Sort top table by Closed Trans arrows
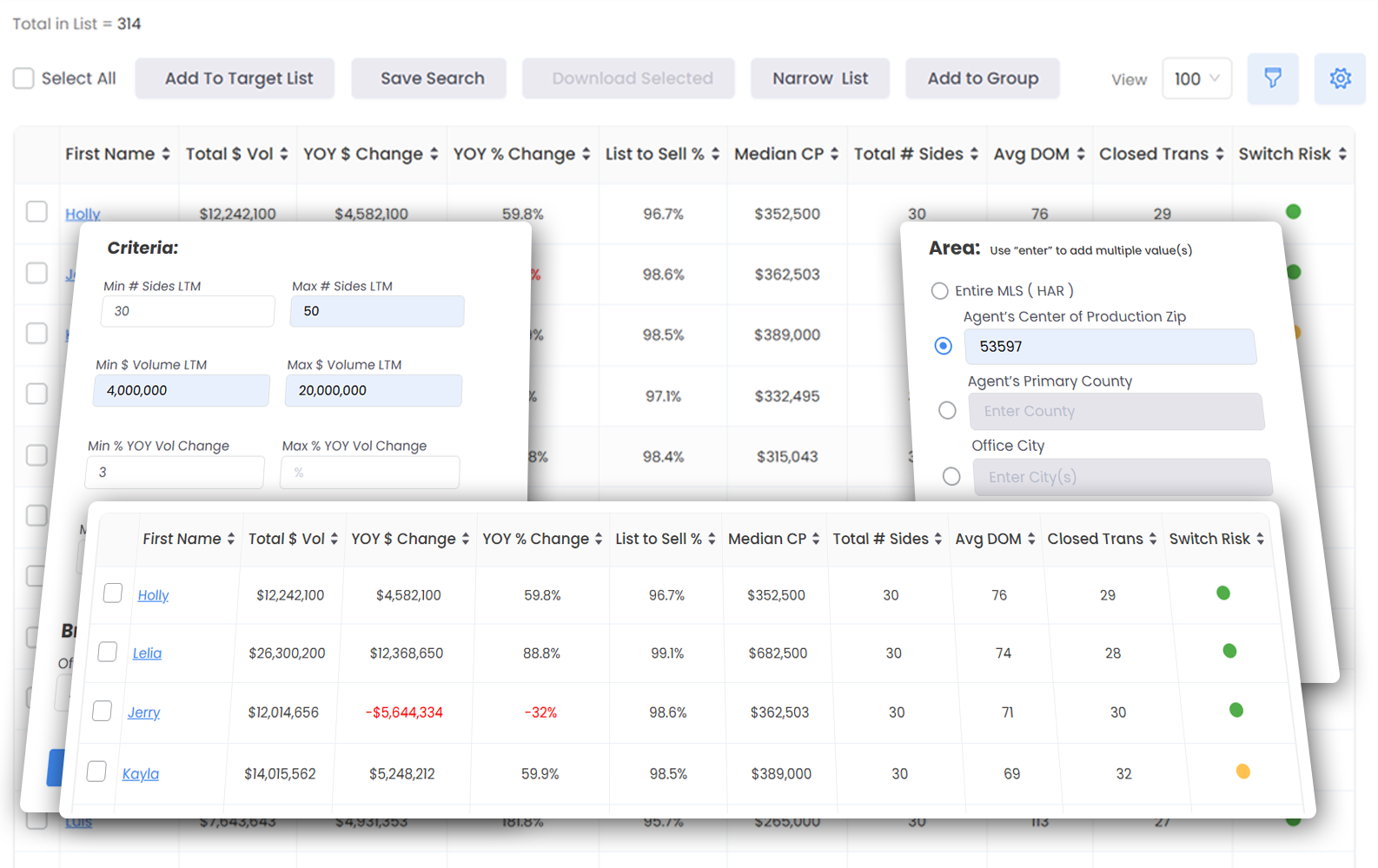The height and width of the screenshot is (868, 1378). tap(1219, 155)
